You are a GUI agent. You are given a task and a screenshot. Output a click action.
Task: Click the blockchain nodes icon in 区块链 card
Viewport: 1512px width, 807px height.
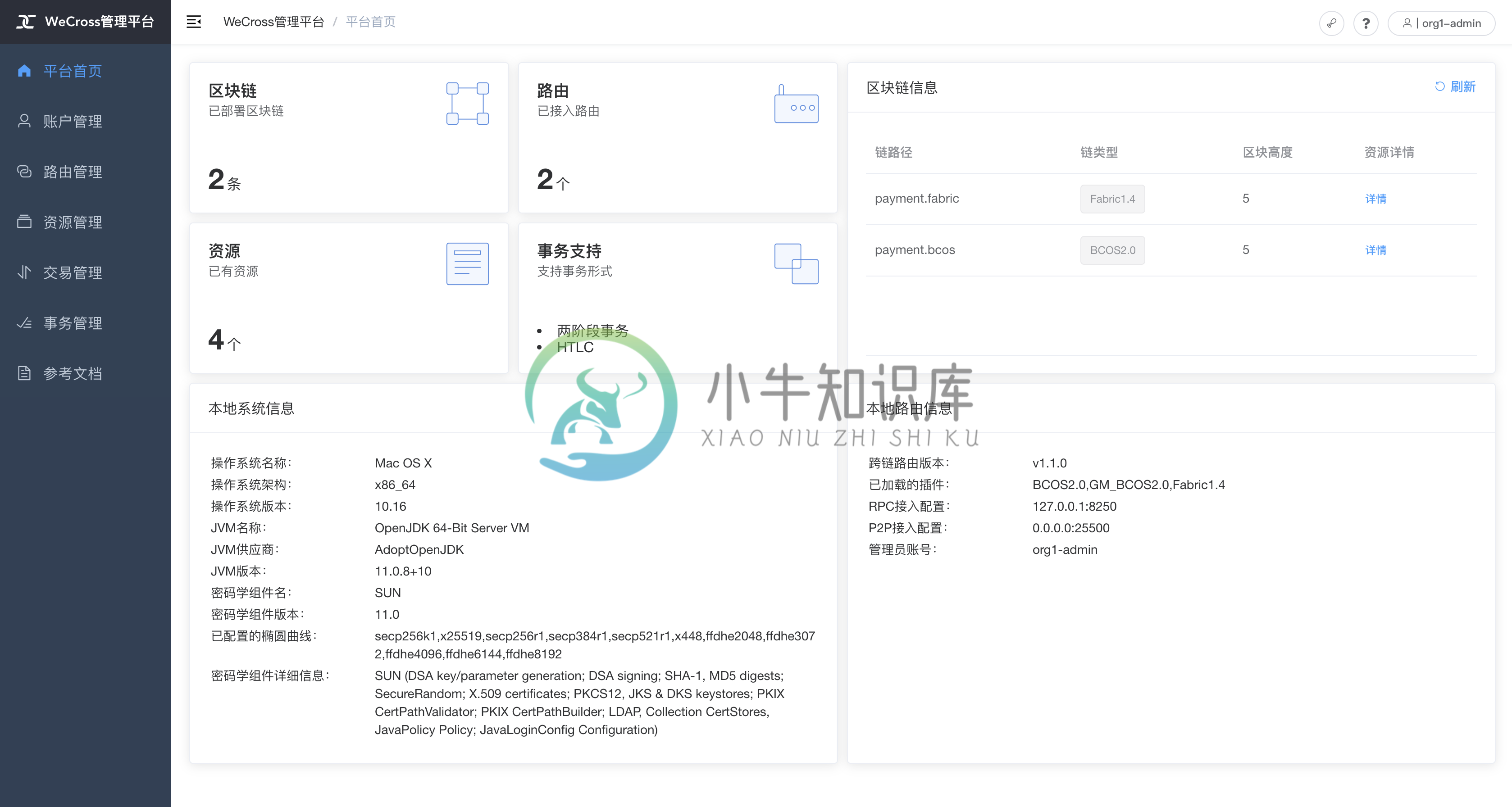[467, 104]
